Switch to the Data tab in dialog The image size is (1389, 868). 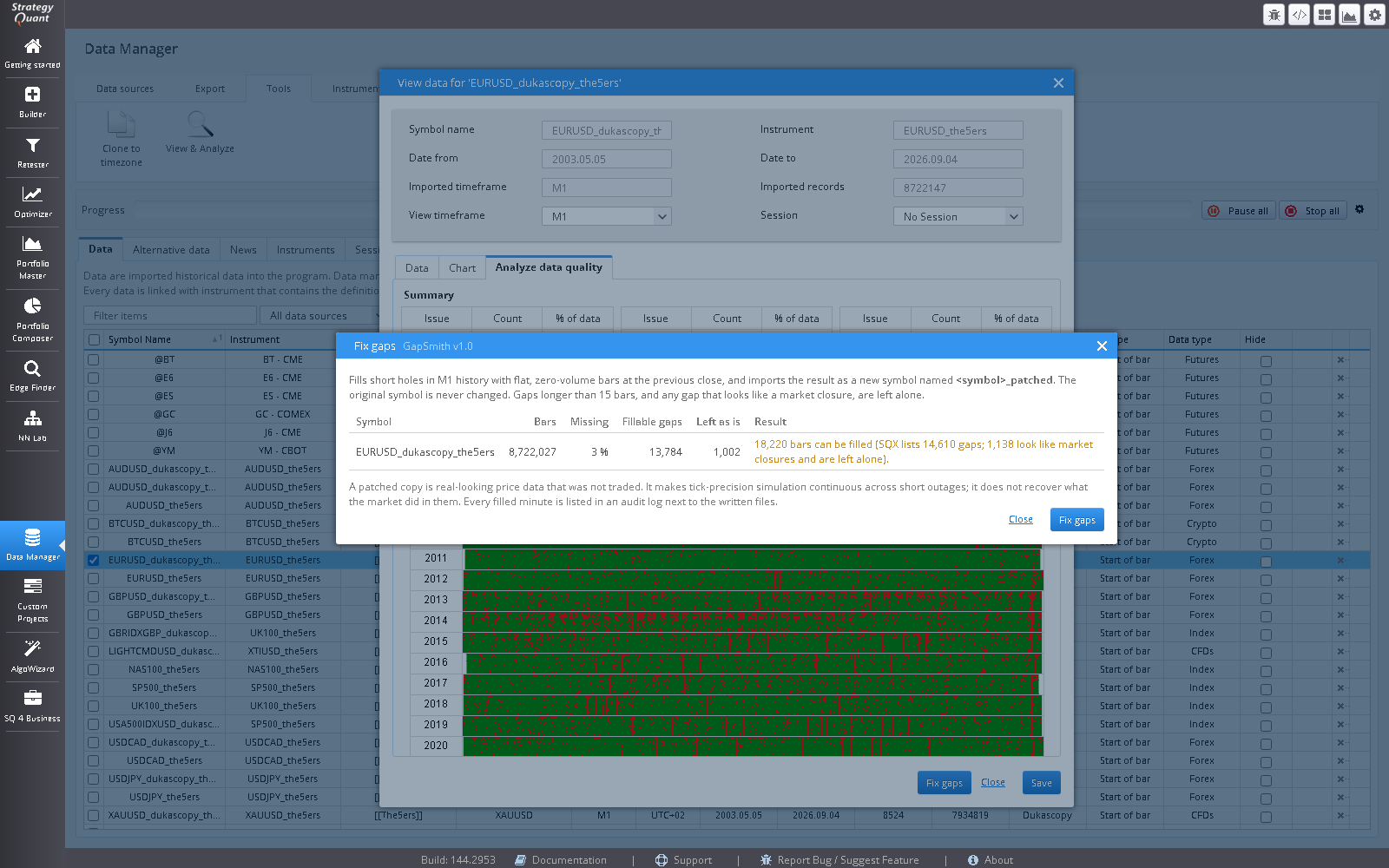tap(417, 268)
